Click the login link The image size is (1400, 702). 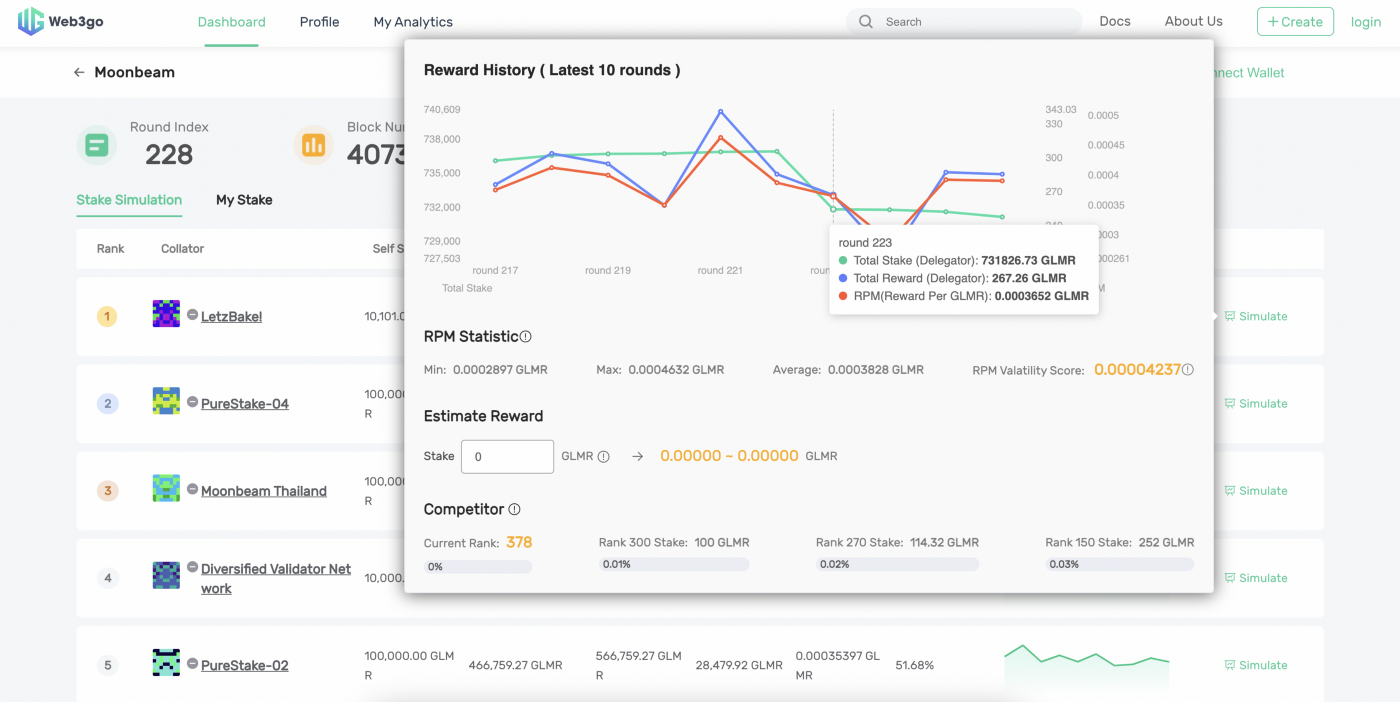click(x=1366, y=22)
